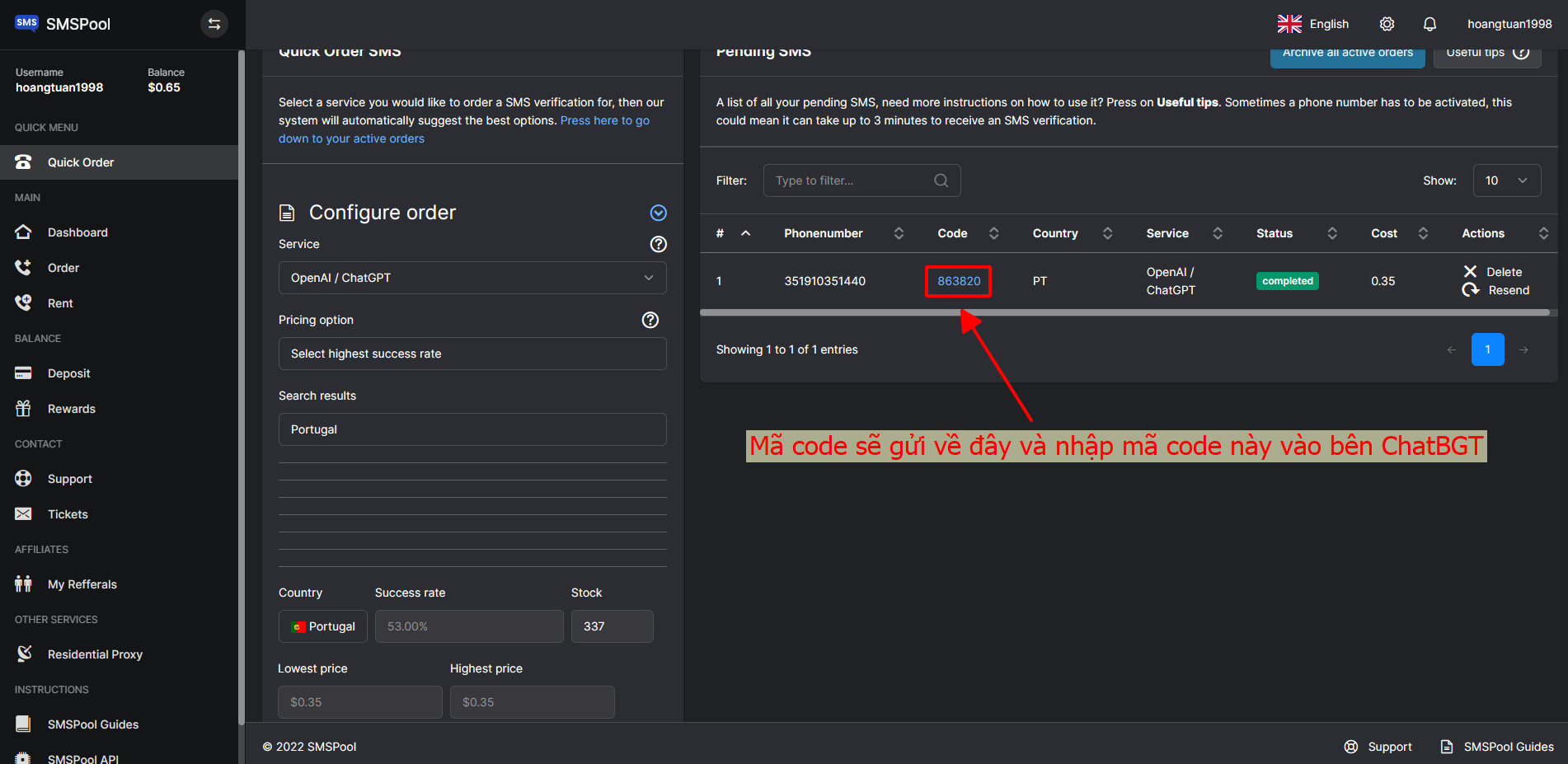
Task: Click the Resend SMS icon
Action: pyautogui.click(x=1471, y=290)
